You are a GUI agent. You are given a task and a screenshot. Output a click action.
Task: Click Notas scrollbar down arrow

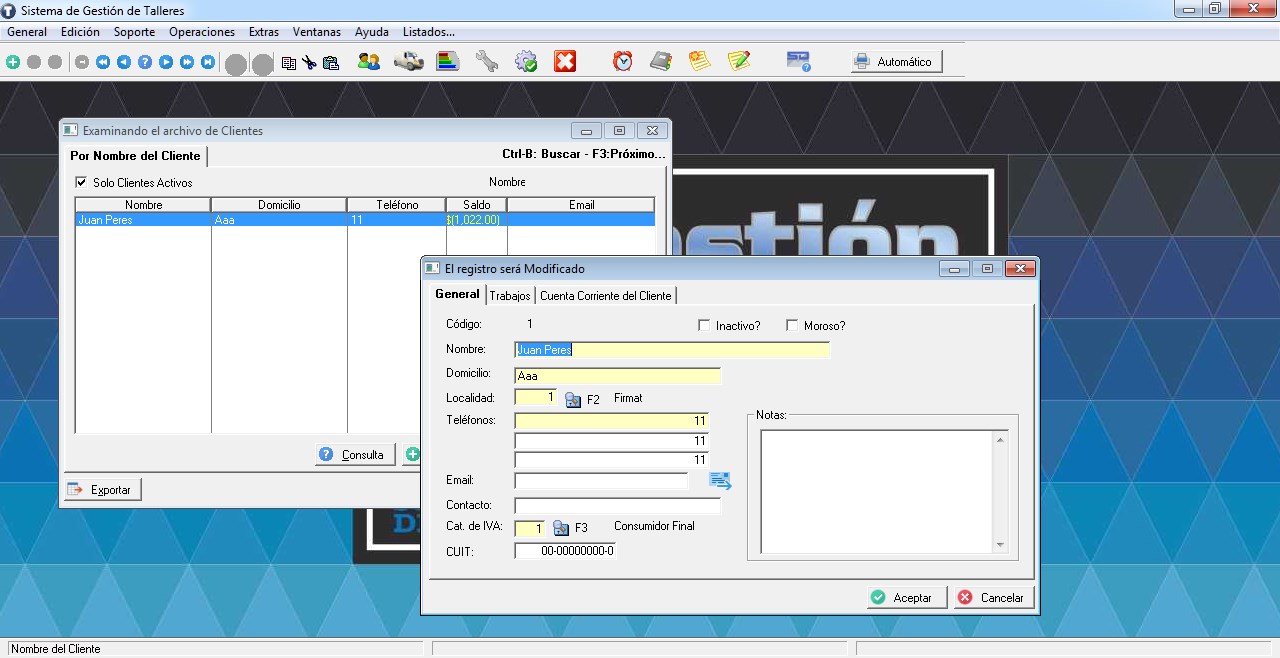(1000, 545)
